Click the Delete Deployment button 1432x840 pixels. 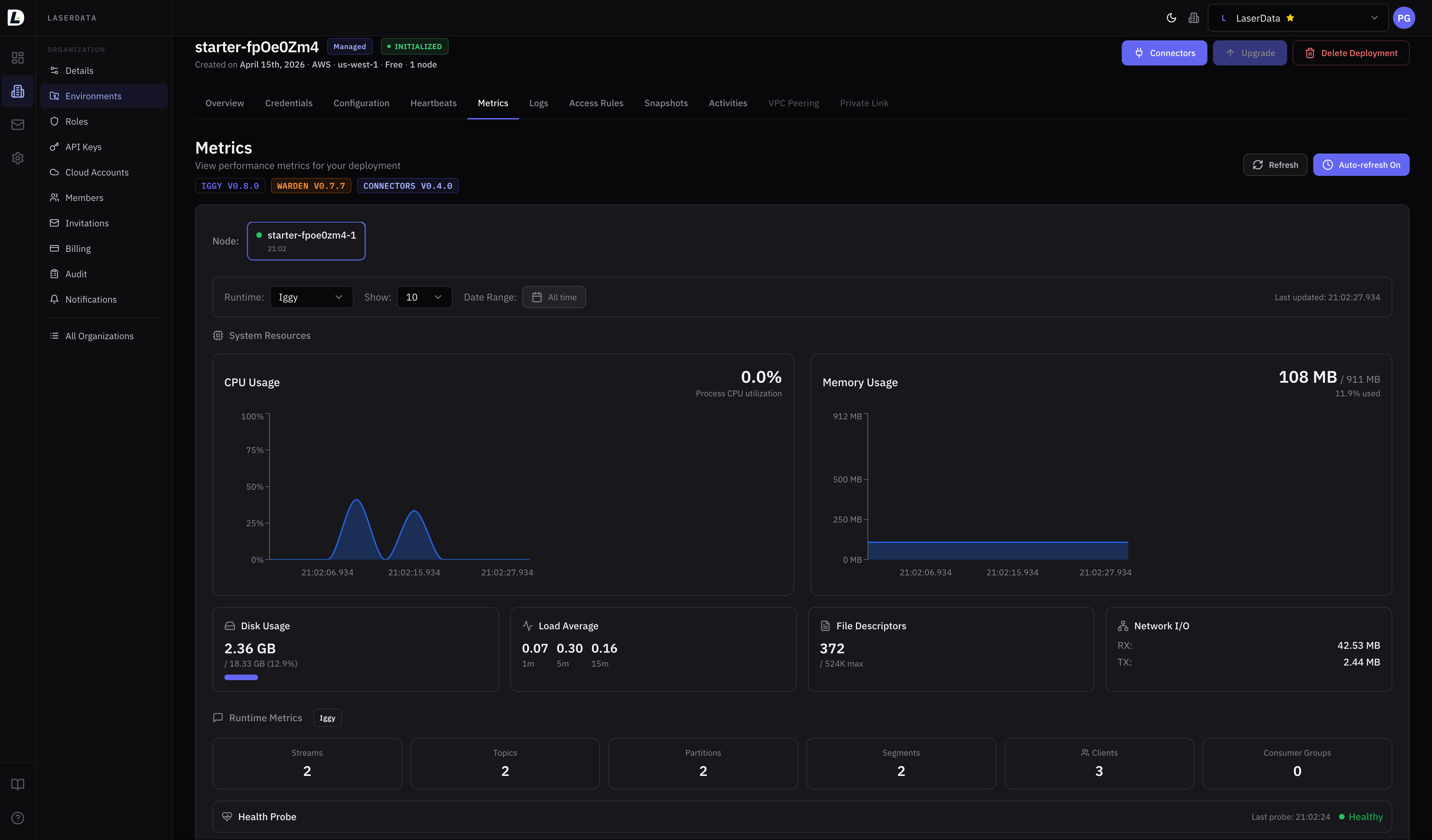coord(1351,52)
